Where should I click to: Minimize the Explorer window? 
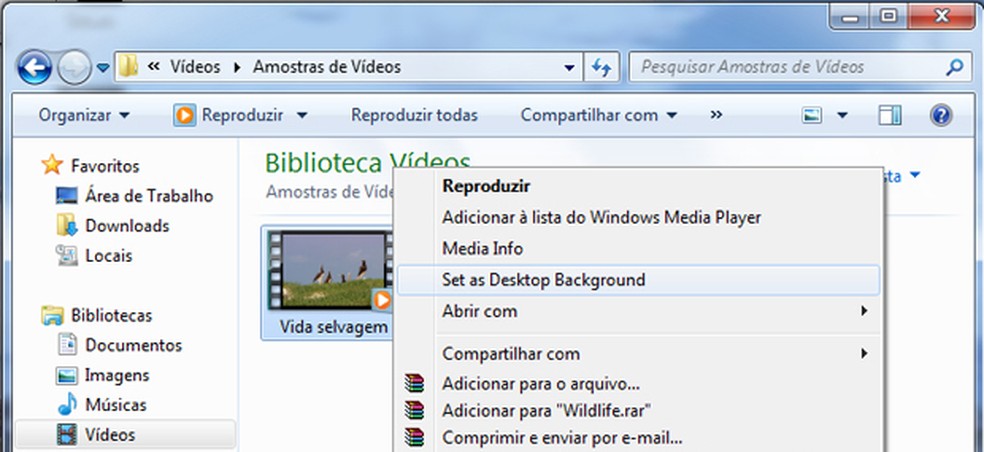click(x=851, y=17)
